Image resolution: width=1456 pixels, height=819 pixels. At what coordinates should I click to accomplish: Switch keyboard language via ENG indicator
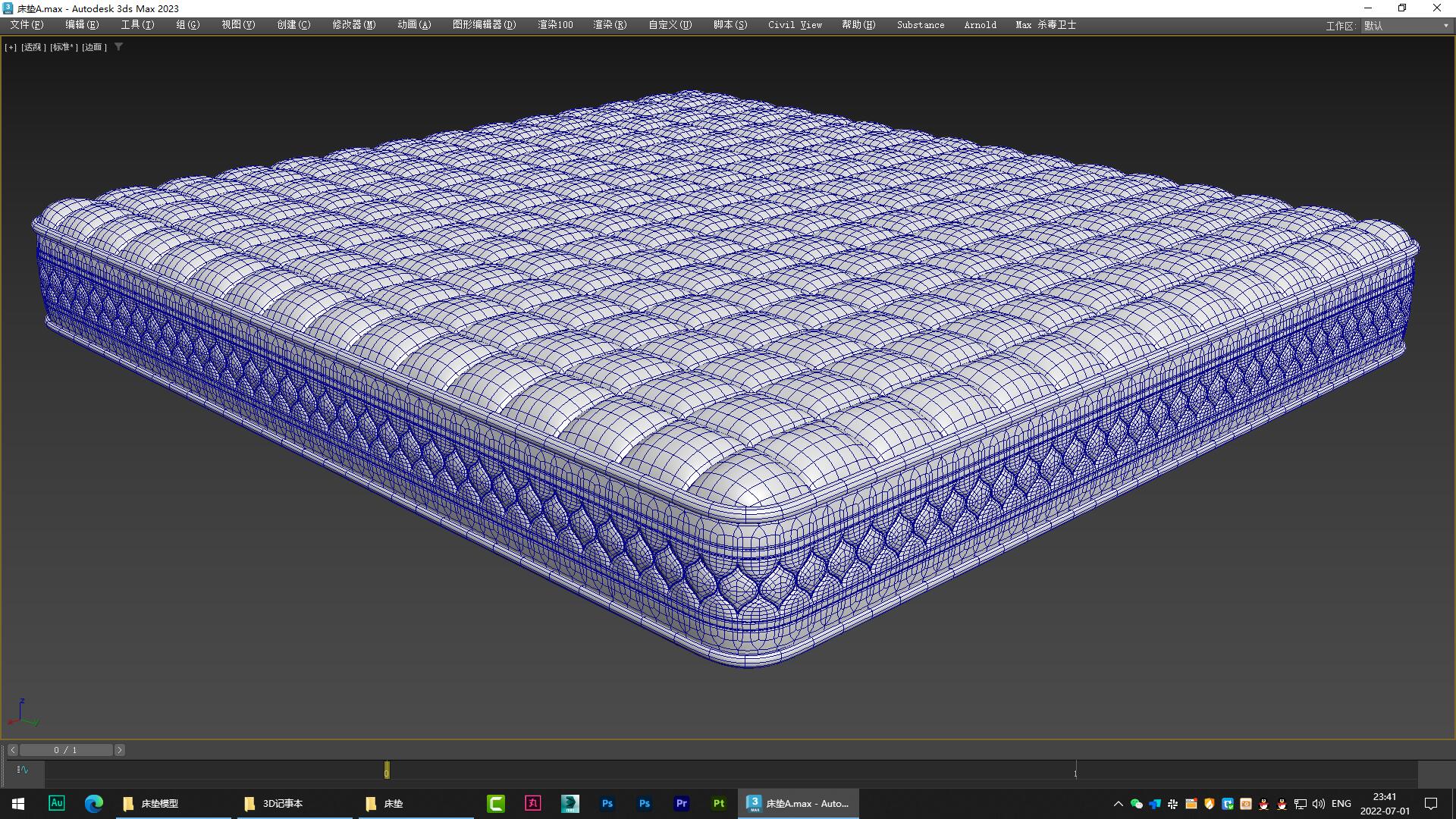(1341, 803)
